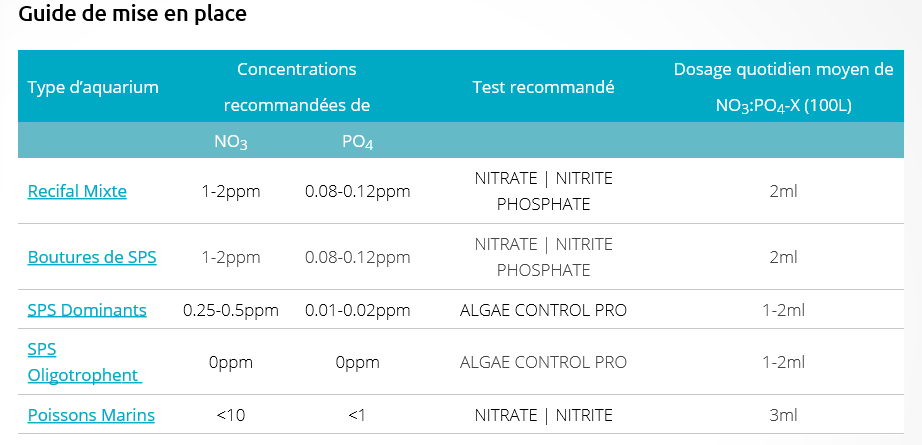Click the Type d'aquarium column header

click(x=93, y=88)
